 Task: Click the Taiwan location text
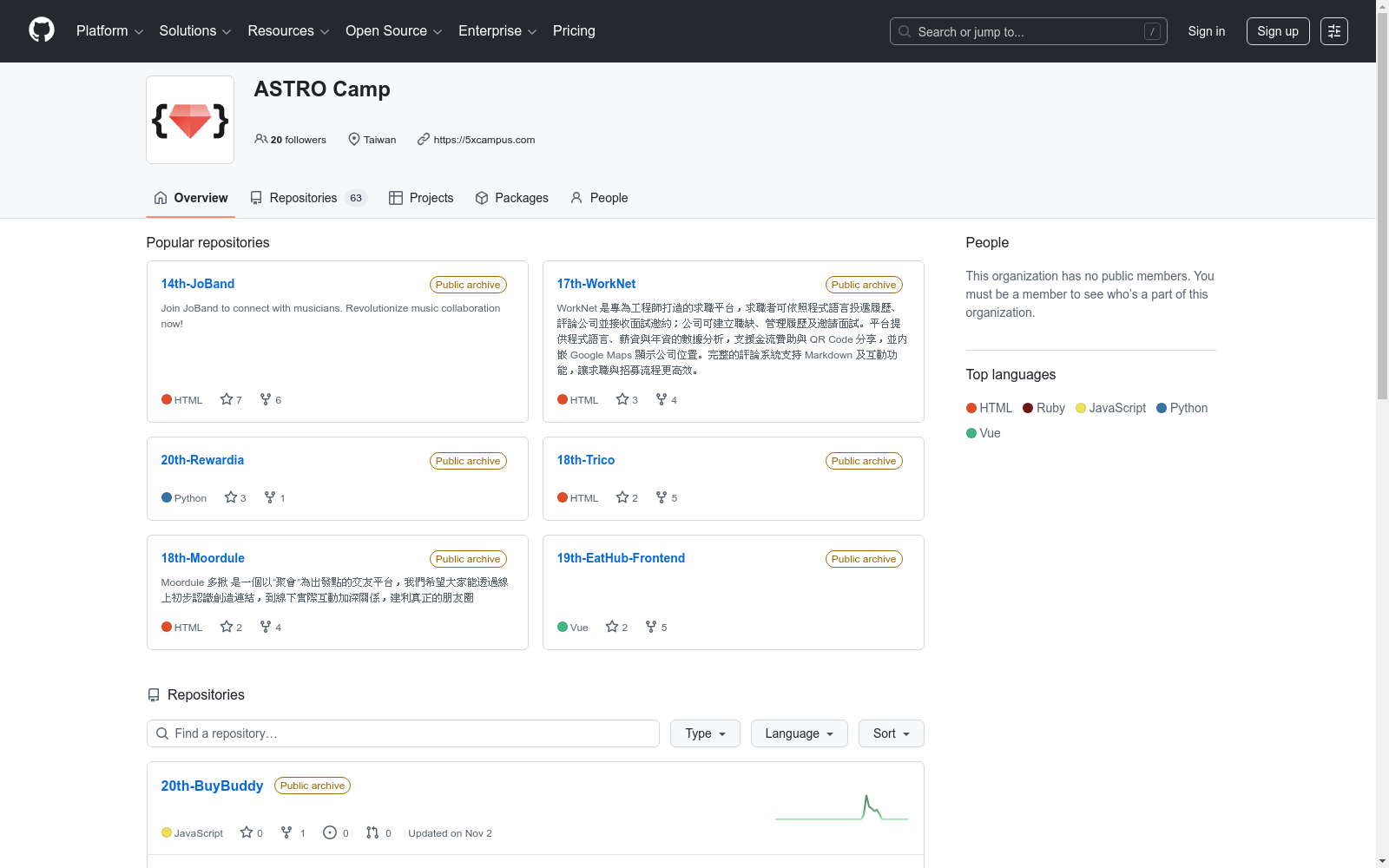(x=379, y=140)
